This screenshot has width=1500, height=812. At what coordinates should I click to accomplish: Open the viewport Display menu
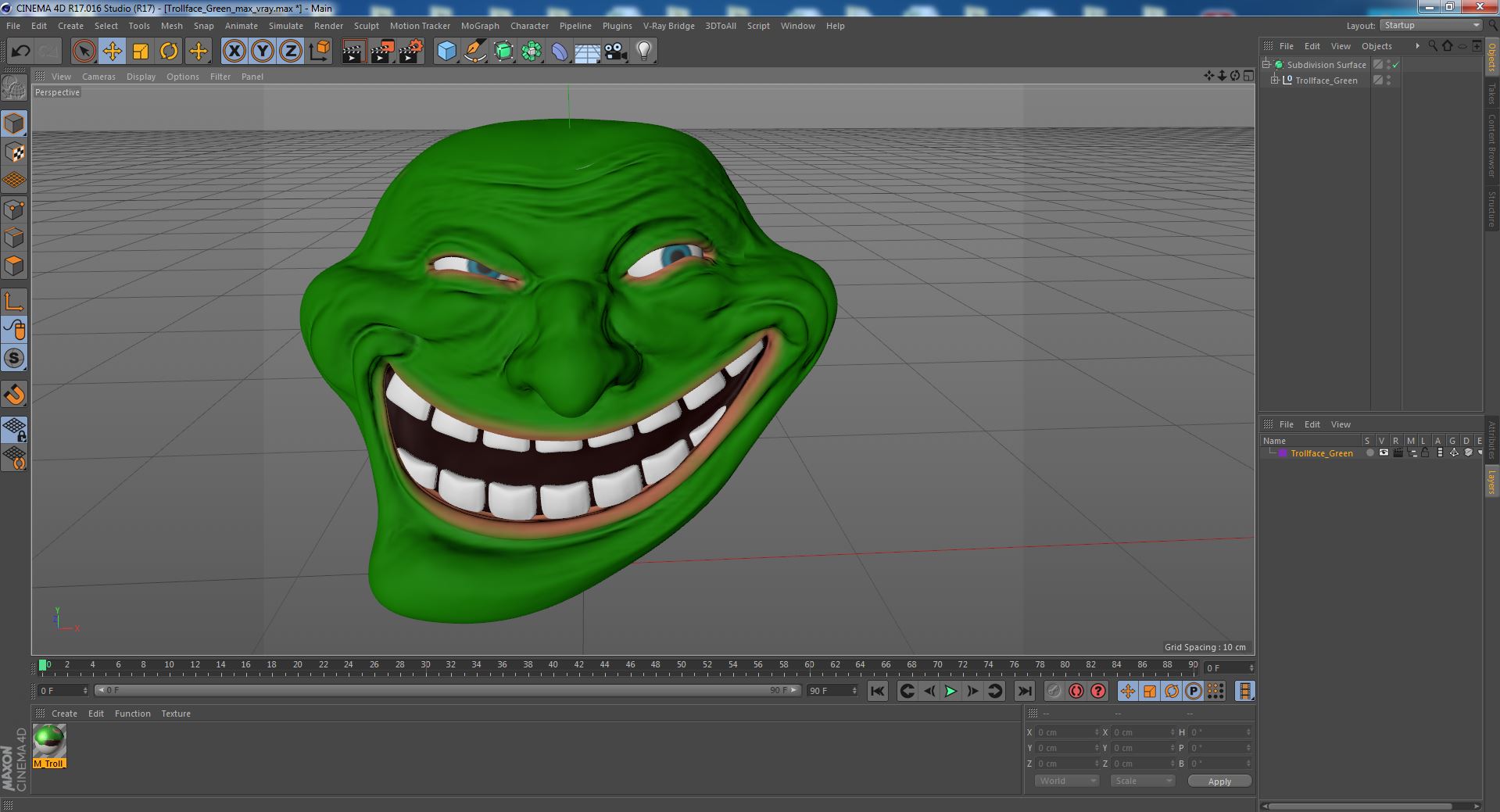coord(141,77)
